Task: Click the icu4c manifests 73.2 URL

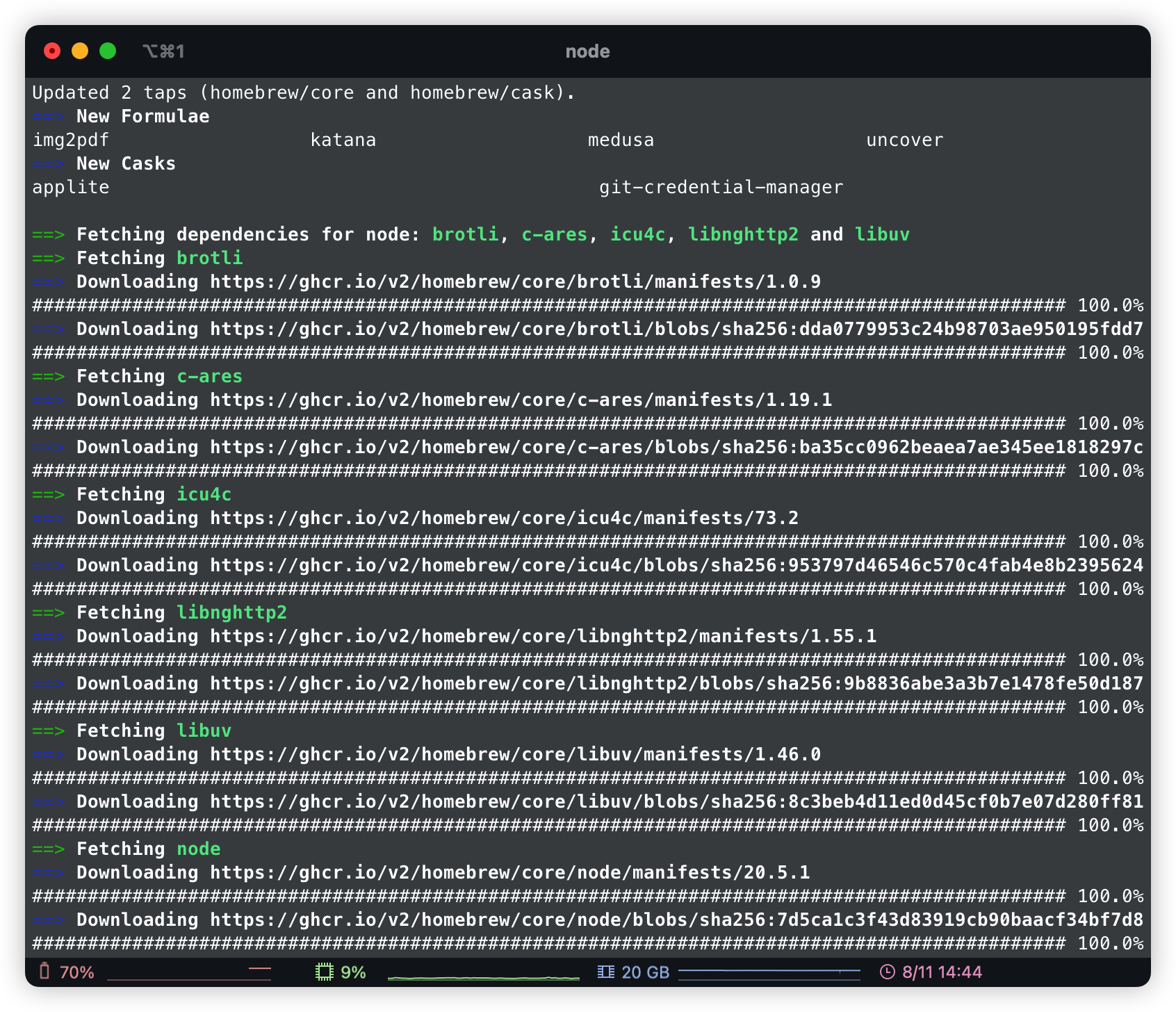Action: [x=505, y=518]
